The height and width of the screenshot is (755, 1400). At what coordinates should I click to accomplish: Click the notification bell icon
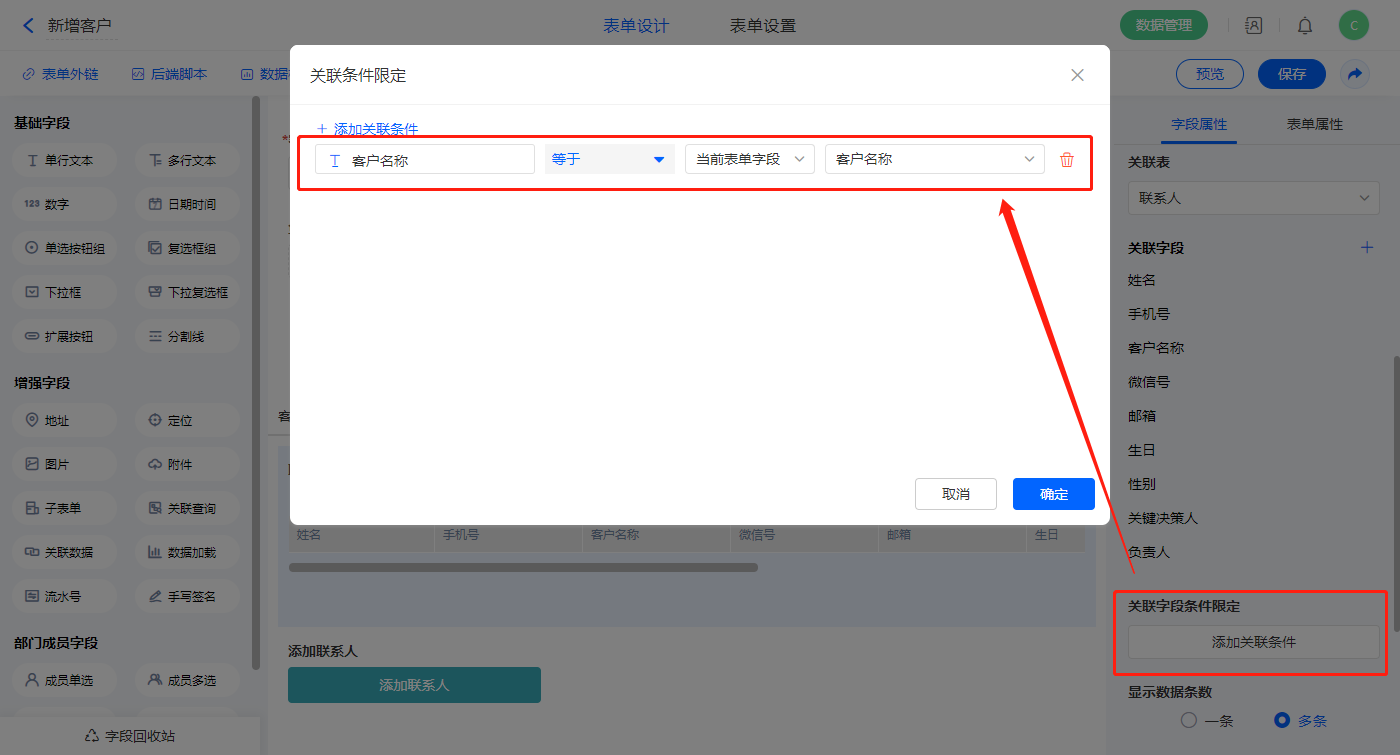1305,26
